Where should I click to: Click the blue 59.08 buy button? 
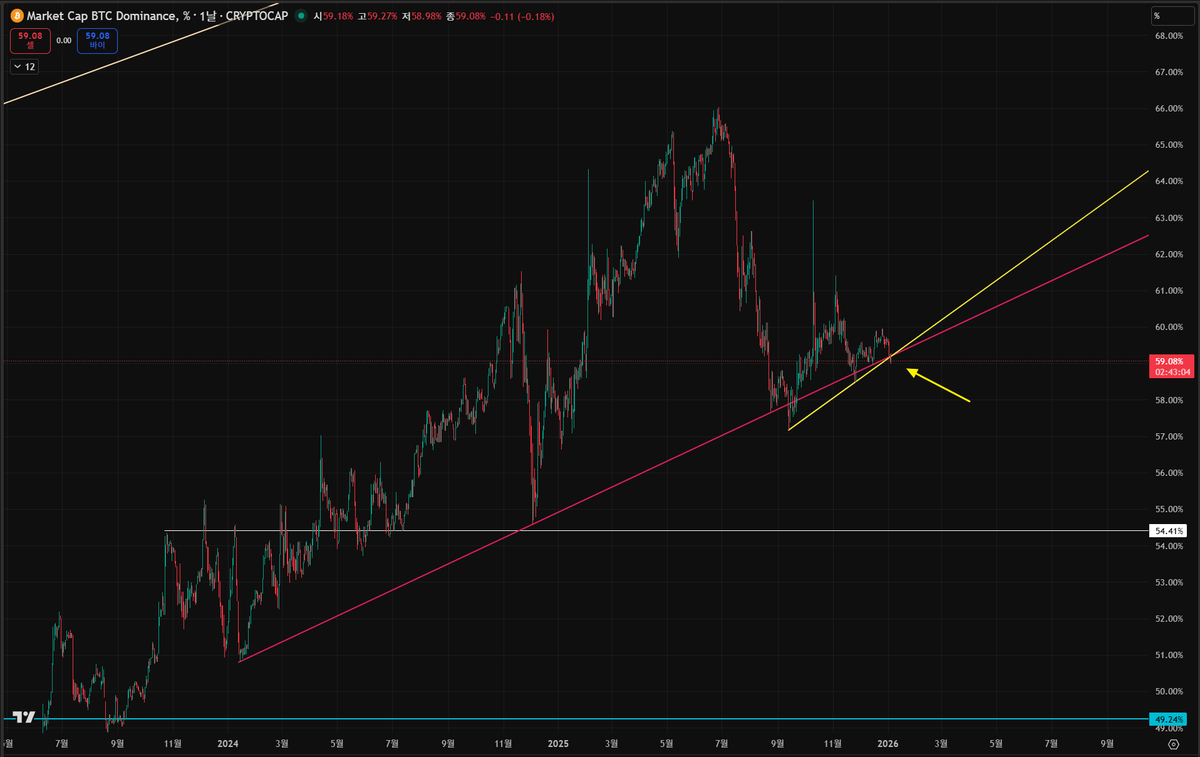tap(97, 40)
